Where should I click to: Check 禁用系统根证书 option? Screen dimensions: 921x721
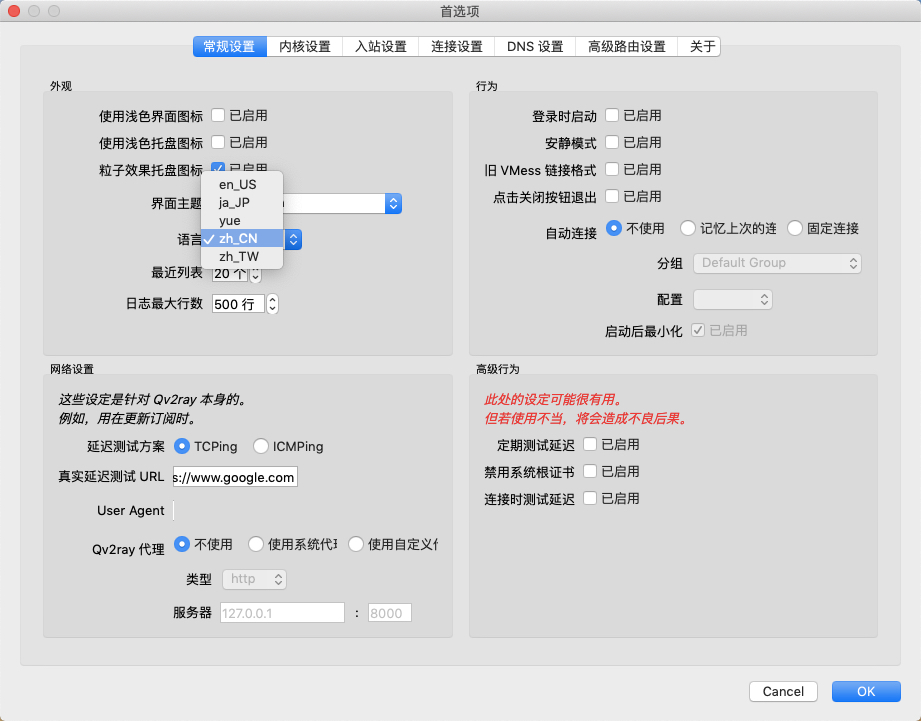[x=590, y=471]
